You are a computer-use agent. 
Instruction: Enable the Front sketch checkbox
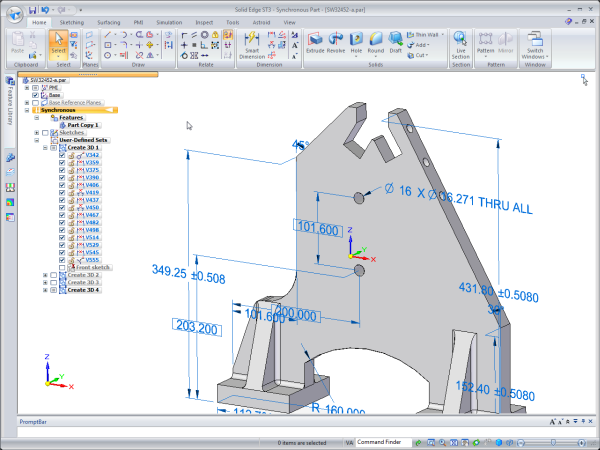click(62, 268)
